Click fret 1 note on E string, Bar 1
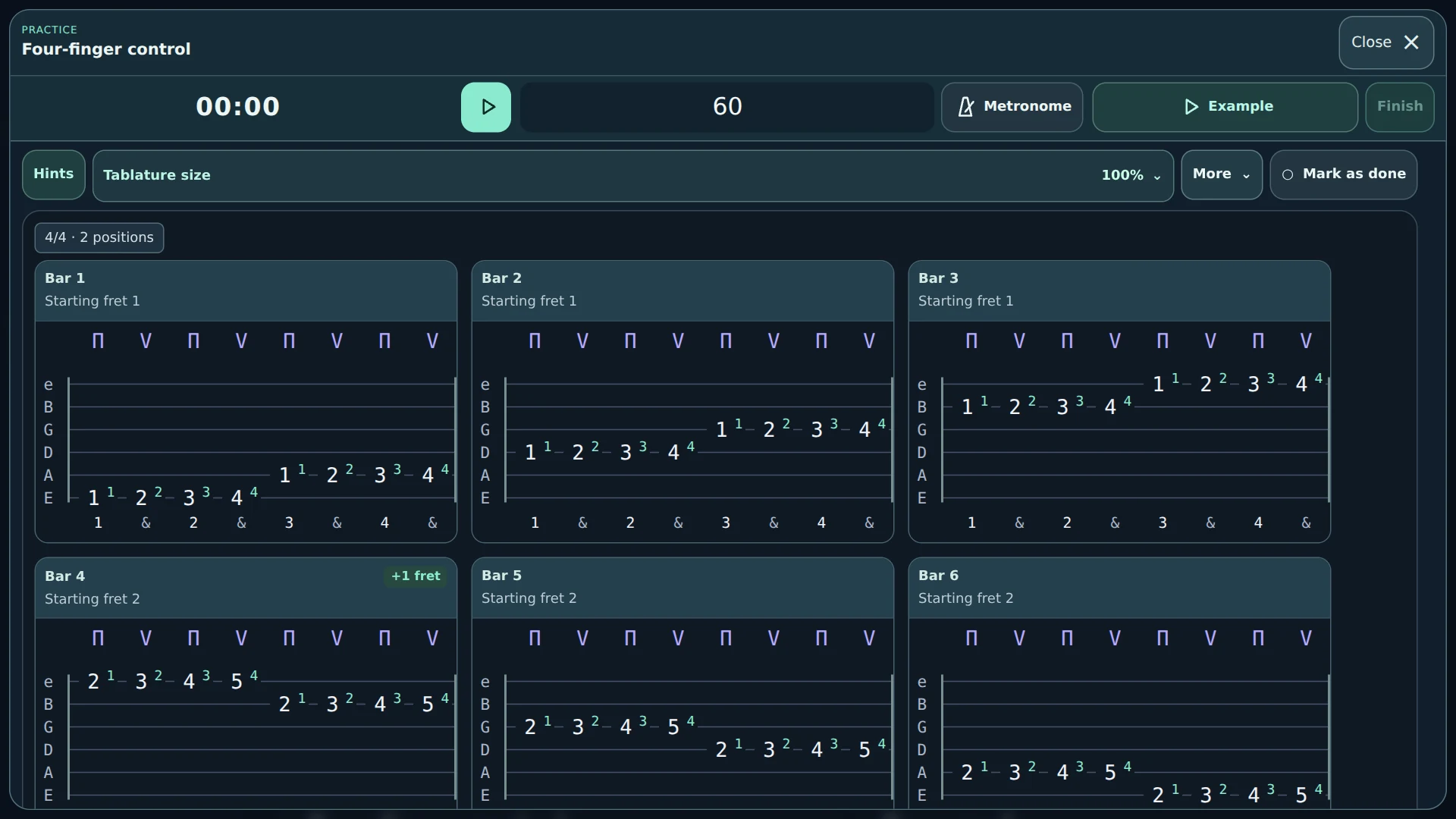The height and width of the screenshot is (819, 1456). 93,498
